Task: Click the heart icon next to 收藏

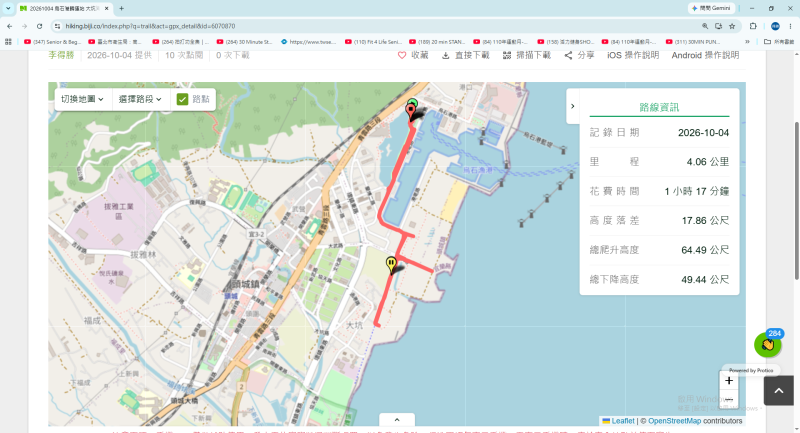Action: (402, 55)
